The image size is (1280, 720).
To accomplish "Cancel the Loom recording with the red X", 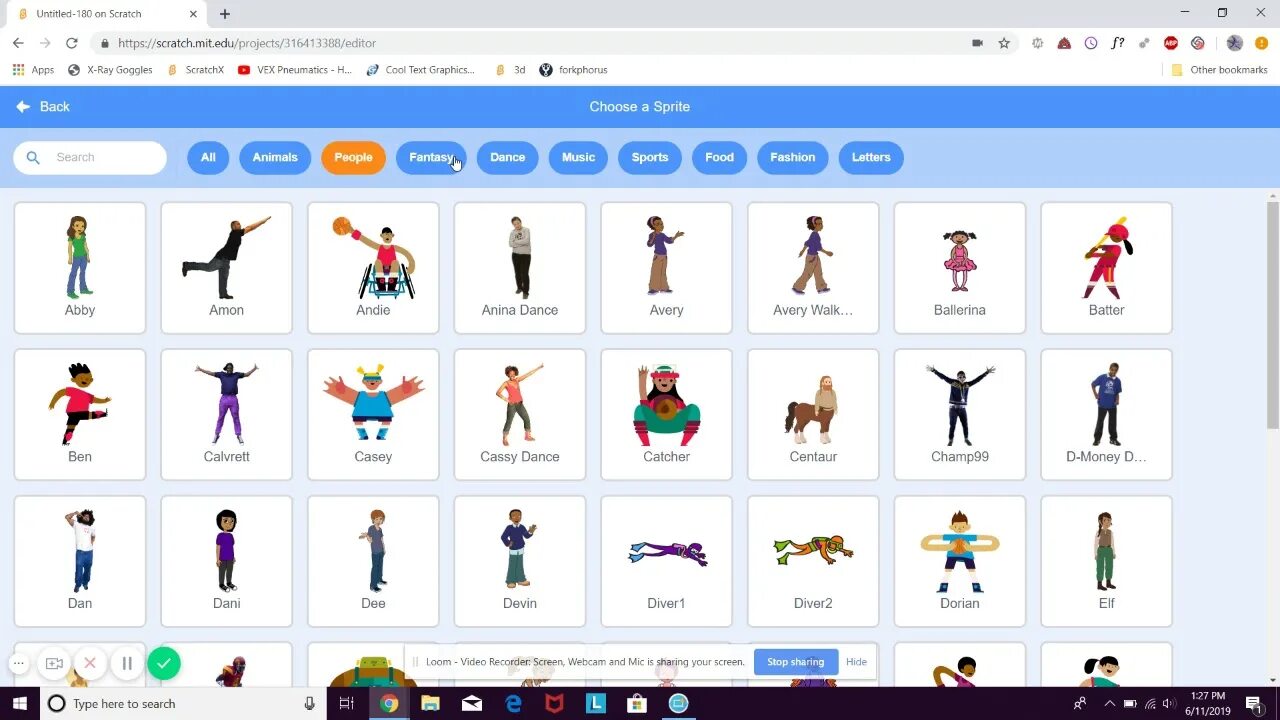I will pyautogui.click(x=90, y=663).
